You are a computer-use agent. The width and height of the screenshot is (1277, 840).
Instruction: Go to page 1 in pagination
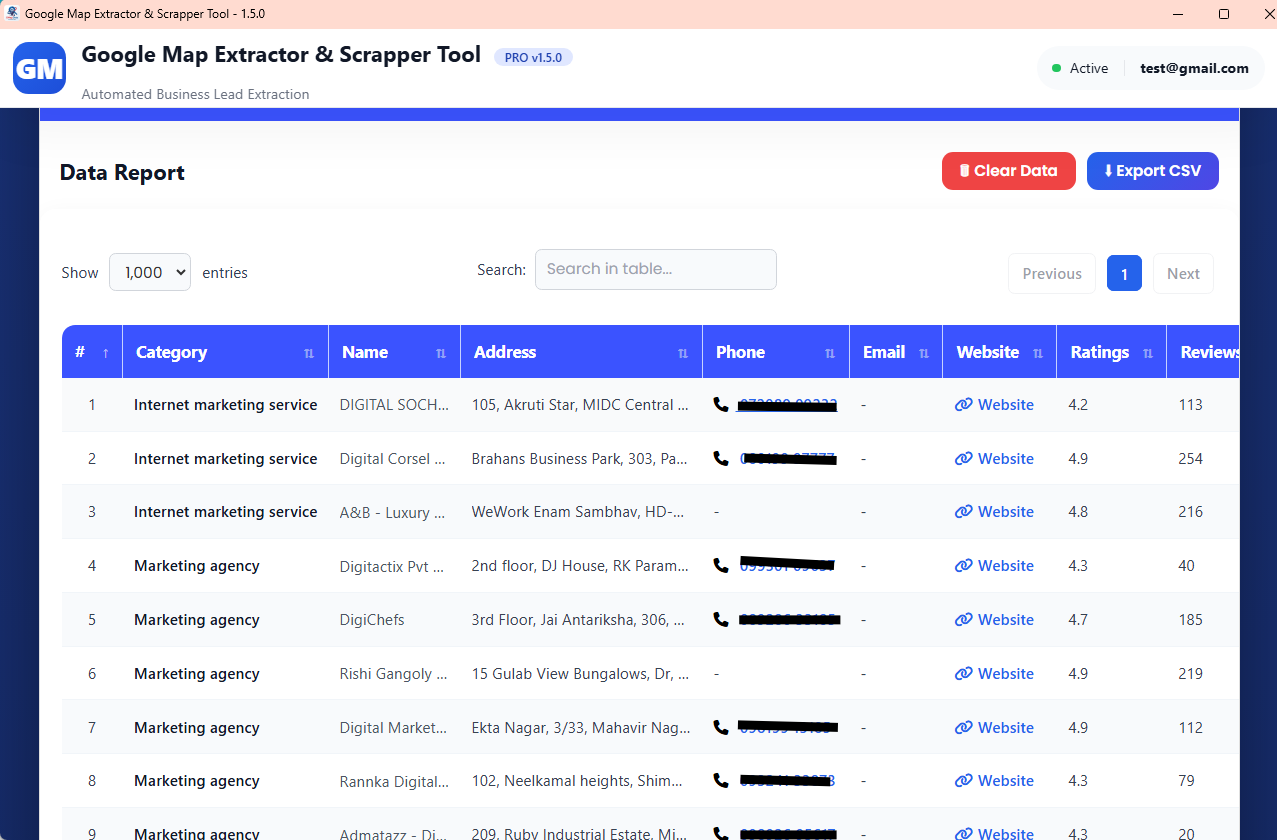[1124, 273]
